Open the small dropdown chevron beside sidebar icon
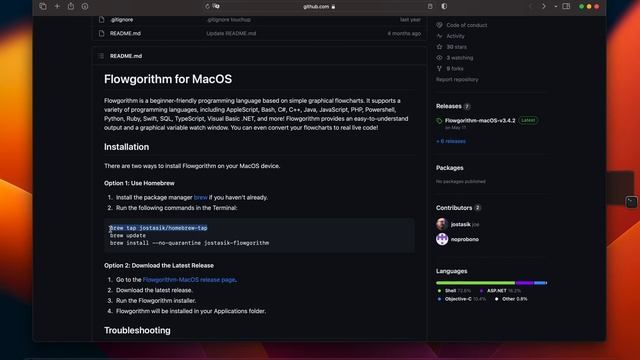 (x=556, y=7)
